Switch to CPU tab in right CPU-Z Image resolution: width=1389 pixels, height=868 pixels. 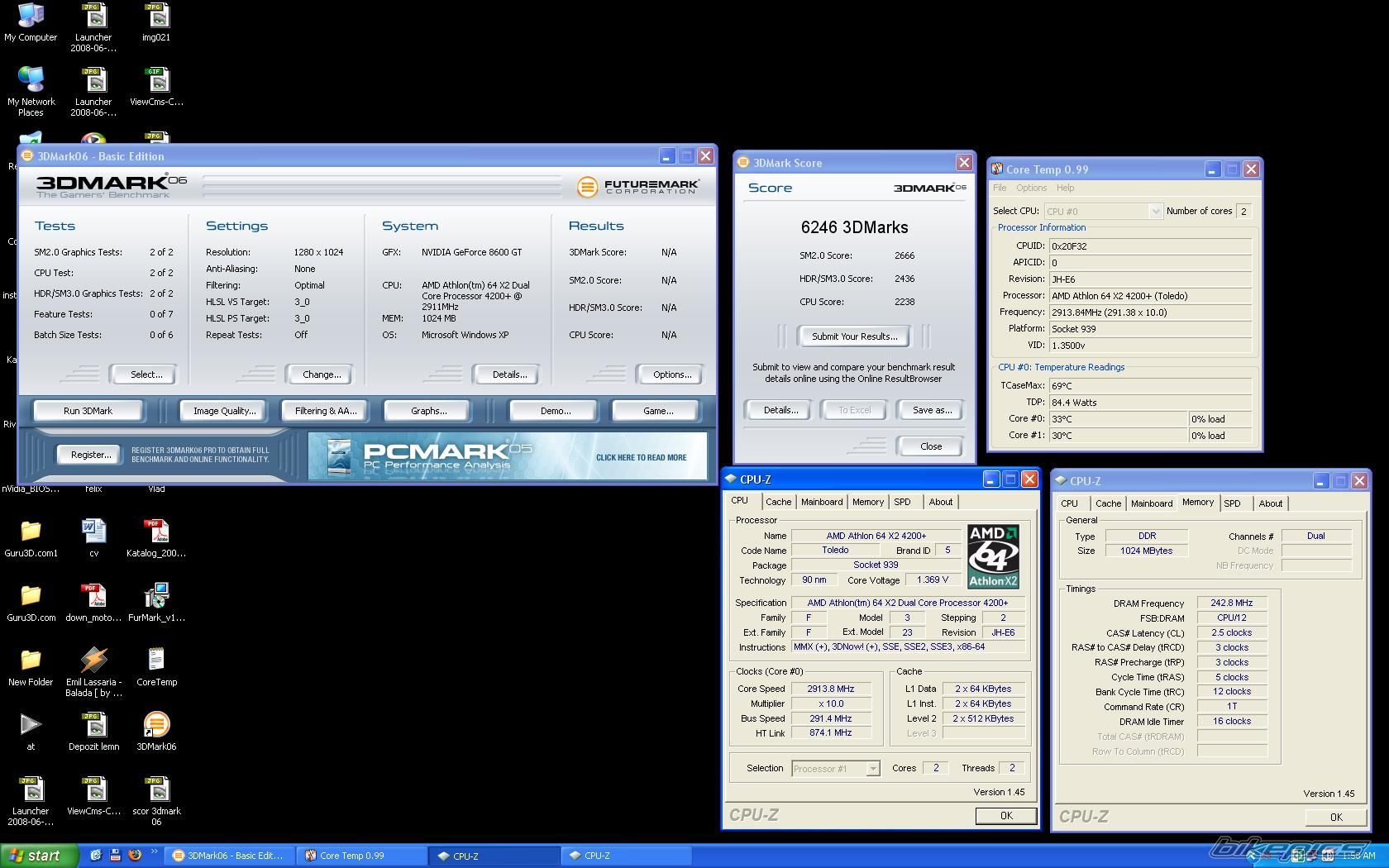(1069, 503)
